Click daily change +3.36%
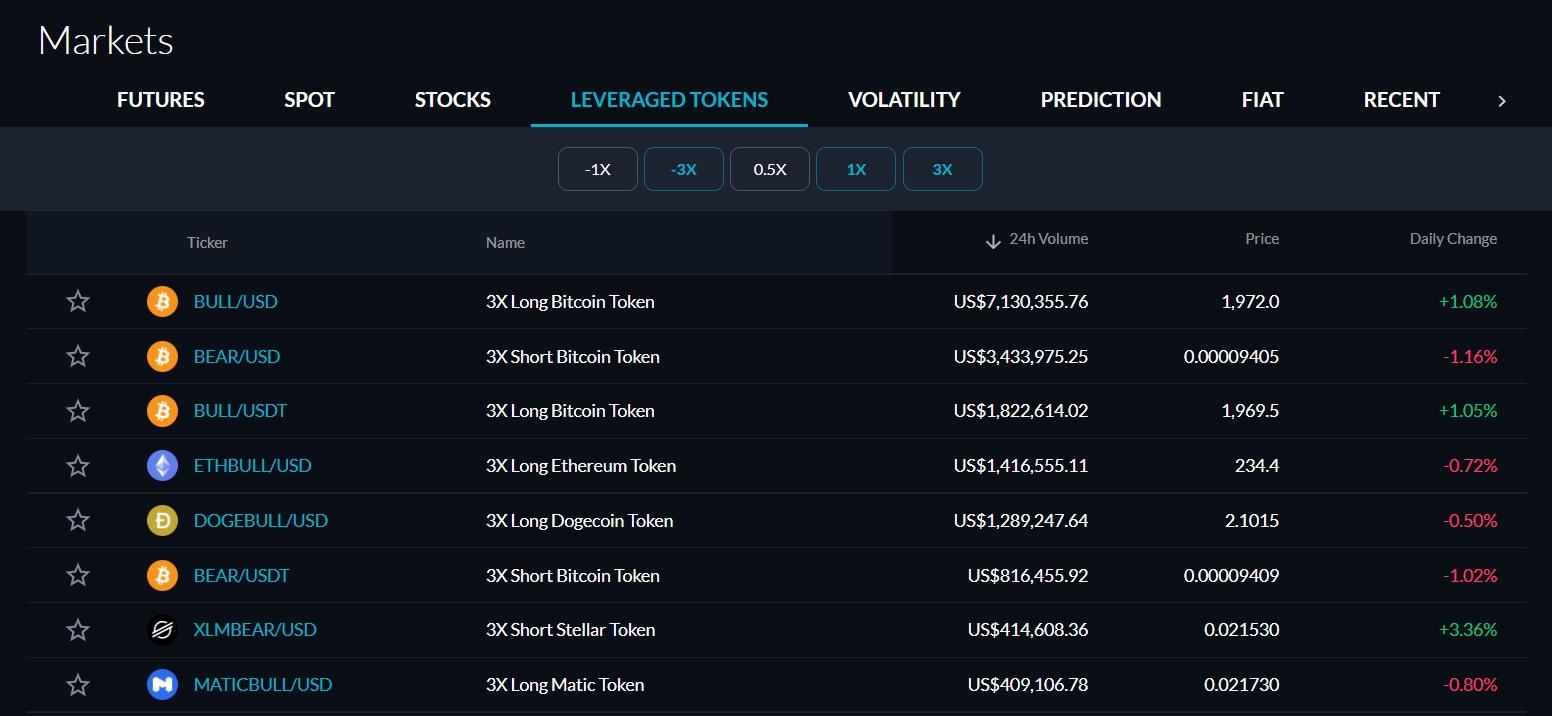The height and width of the screenshot is (716, 1552). [x=1468, y=630]
